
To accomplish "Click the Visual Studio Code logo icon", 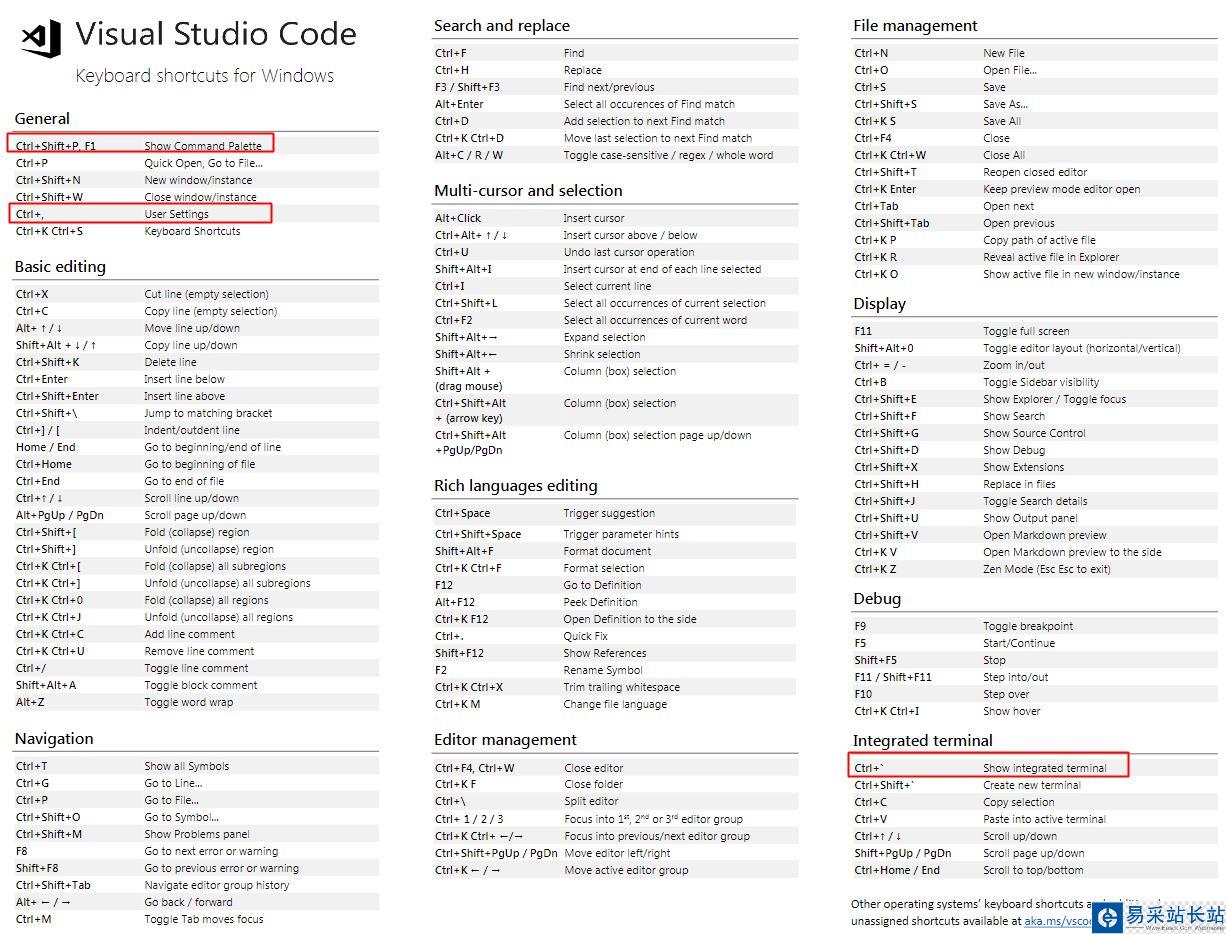I will tap(41, 38).
